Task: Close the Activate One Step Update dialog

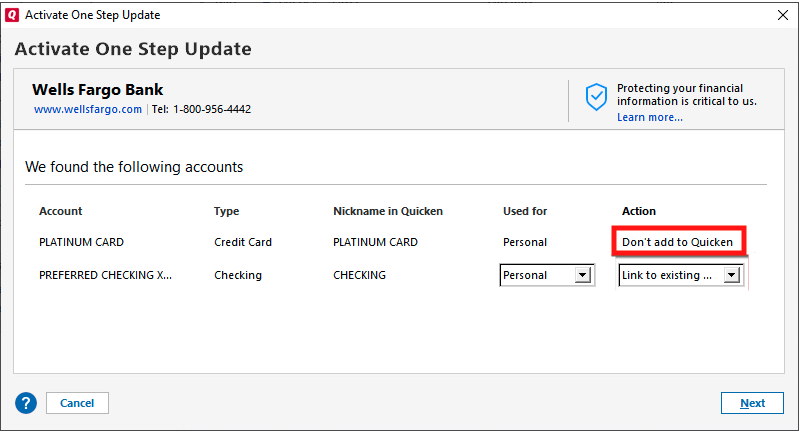Action: coord(783,15)
